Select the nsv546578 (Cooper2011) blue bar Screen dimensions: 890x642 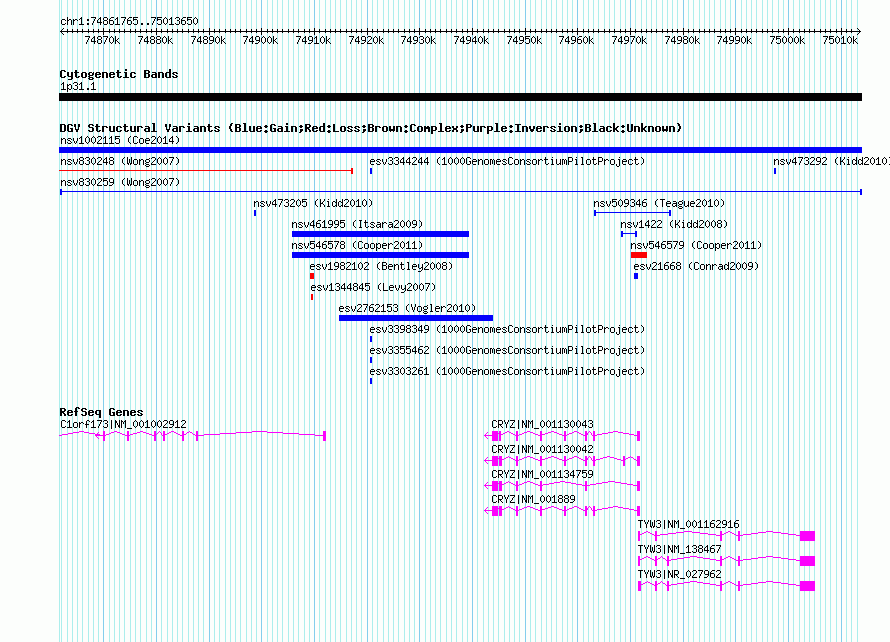pos(380,255)
